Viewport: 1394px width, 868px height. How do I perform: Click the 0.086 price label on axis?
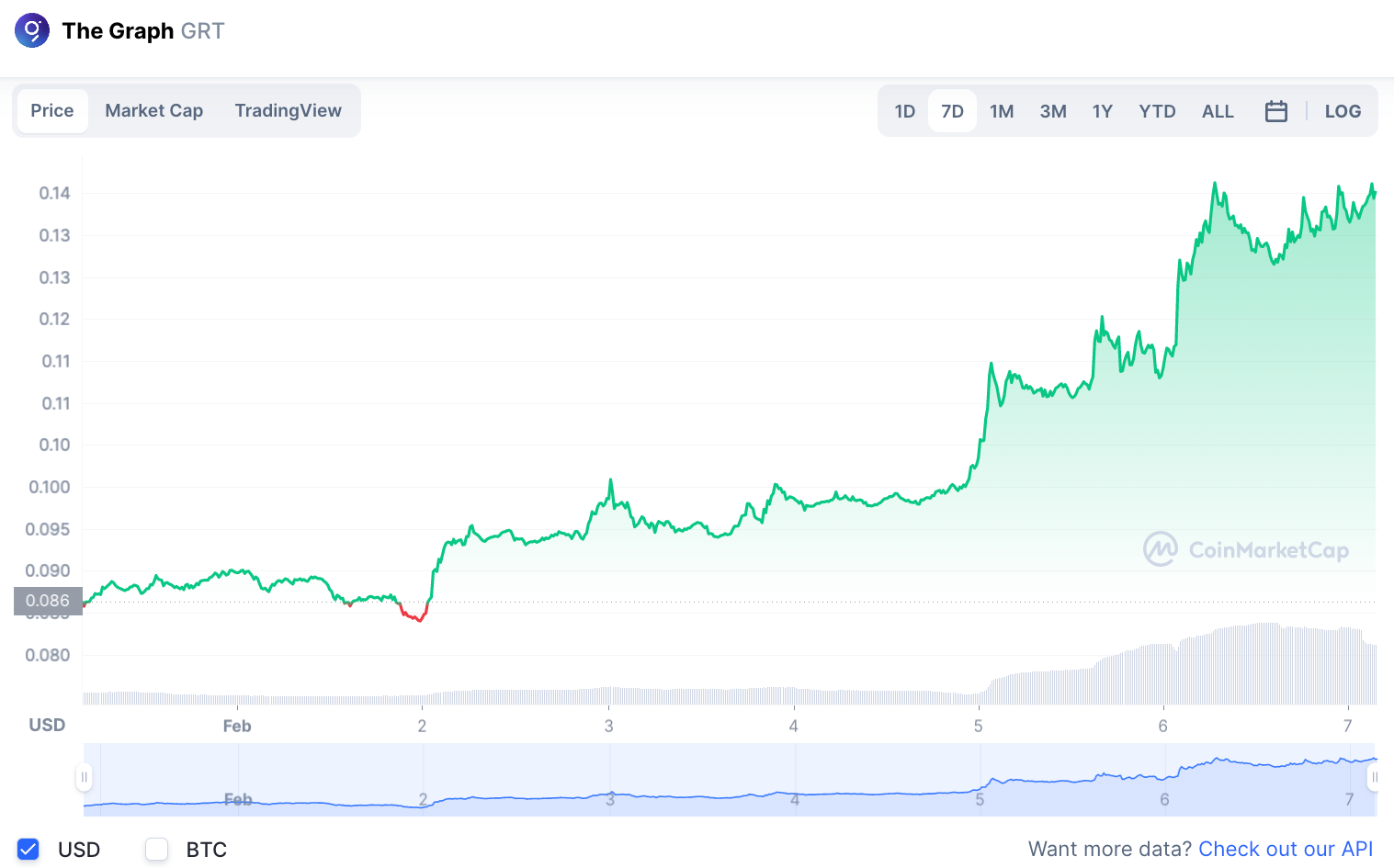48,601
